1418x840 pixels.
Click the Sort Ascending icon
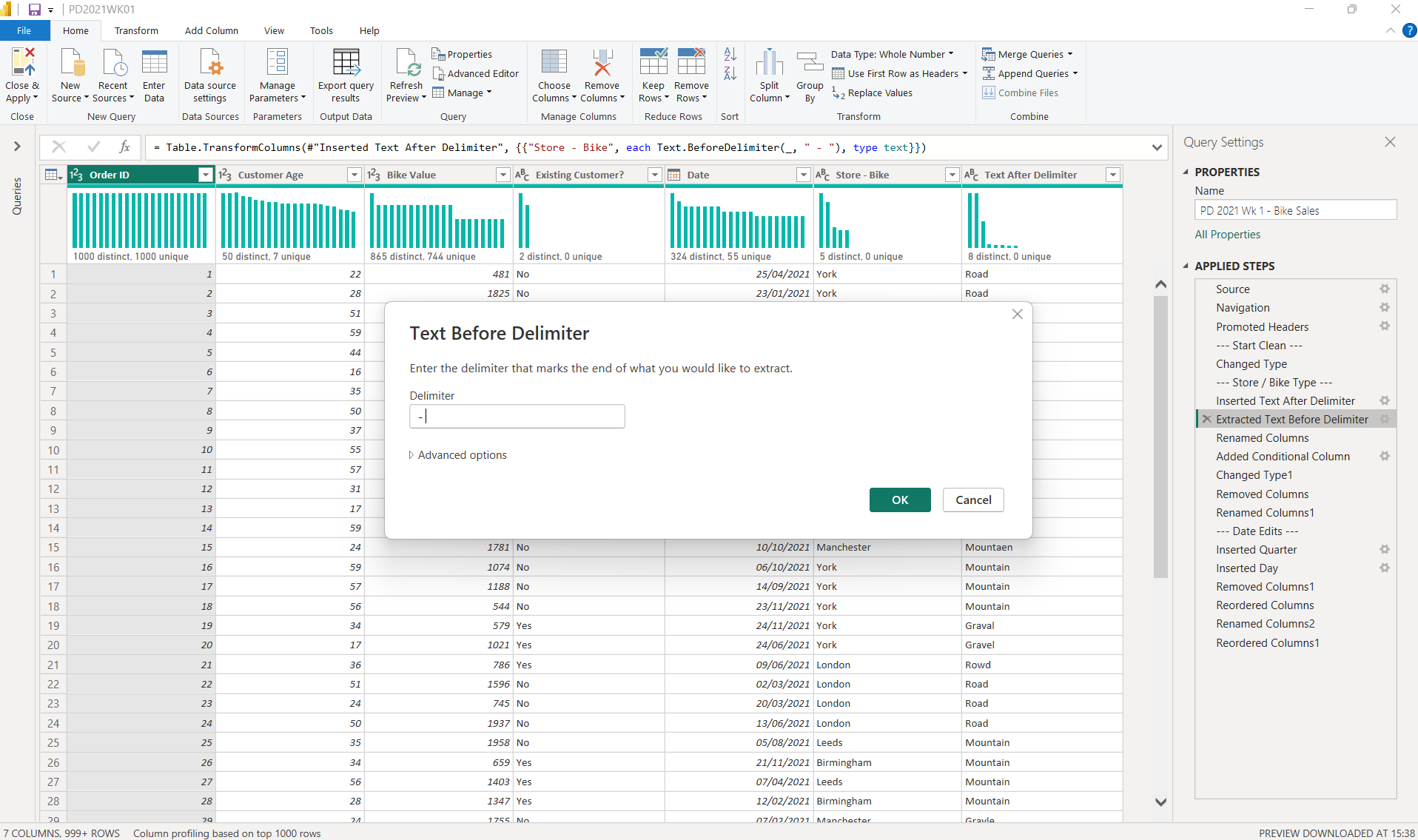pyautogui.click(x=730, y=55)
